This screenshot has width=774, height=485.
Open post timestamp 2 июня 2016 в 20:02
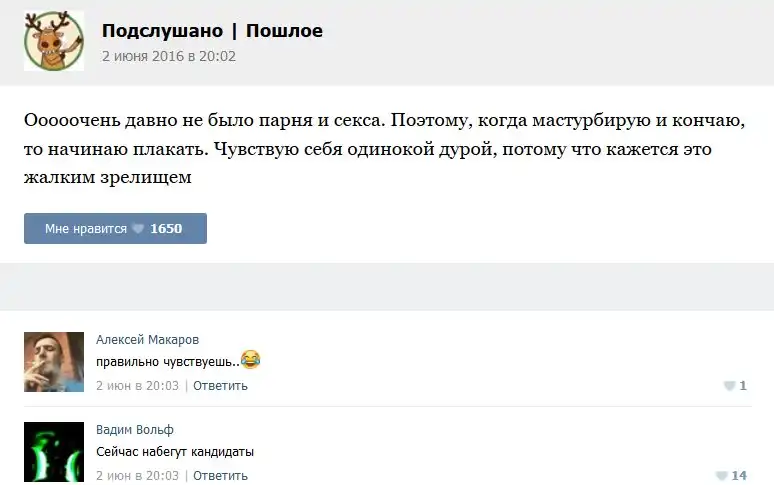click(168, 56)
